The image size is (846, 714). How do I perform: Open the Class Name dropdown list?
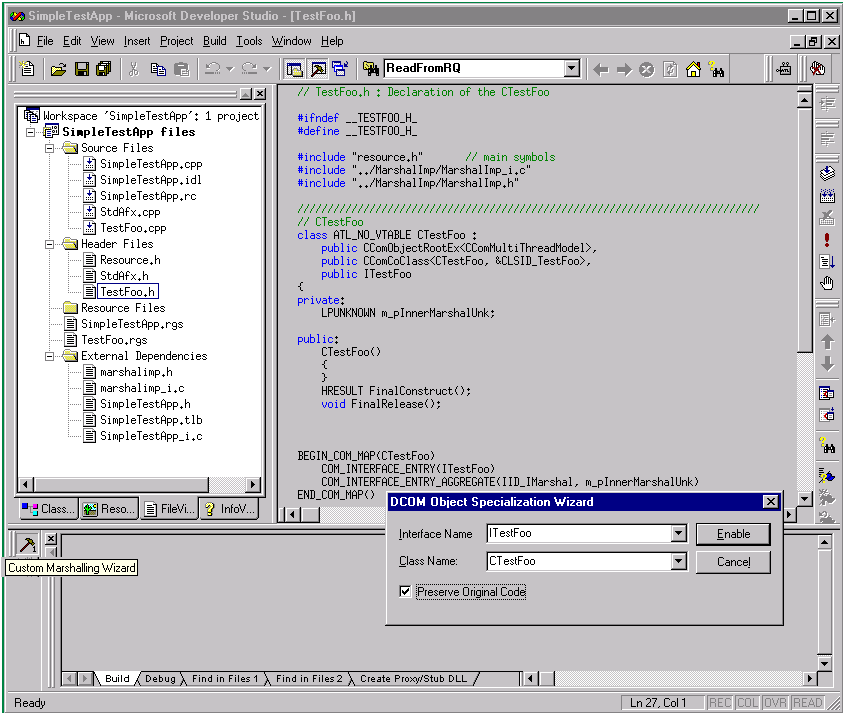click(x=679, y=562)
